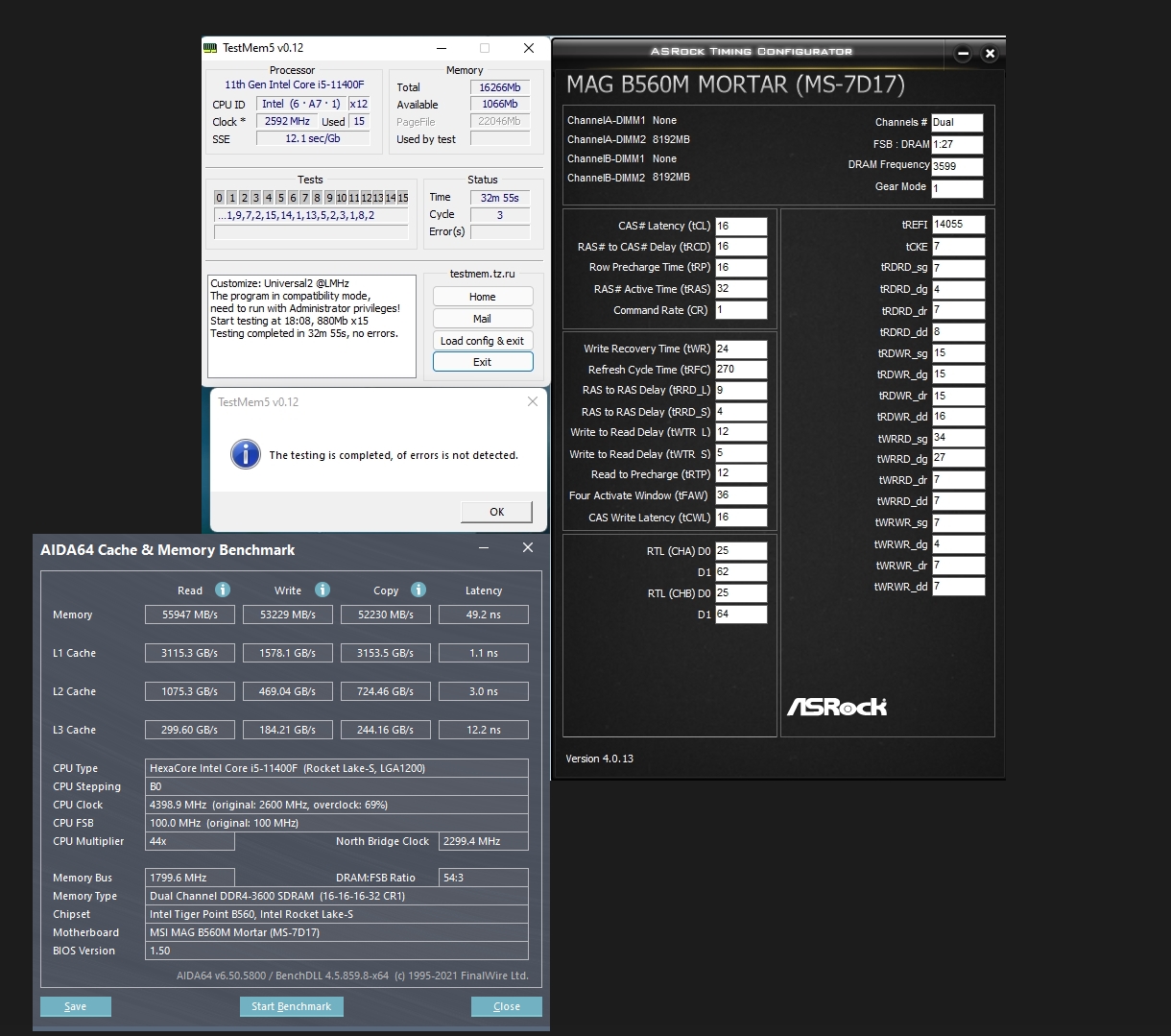1171x1036 pixels.
Task: Click the tCKE value field
Action: click(958, 247)
